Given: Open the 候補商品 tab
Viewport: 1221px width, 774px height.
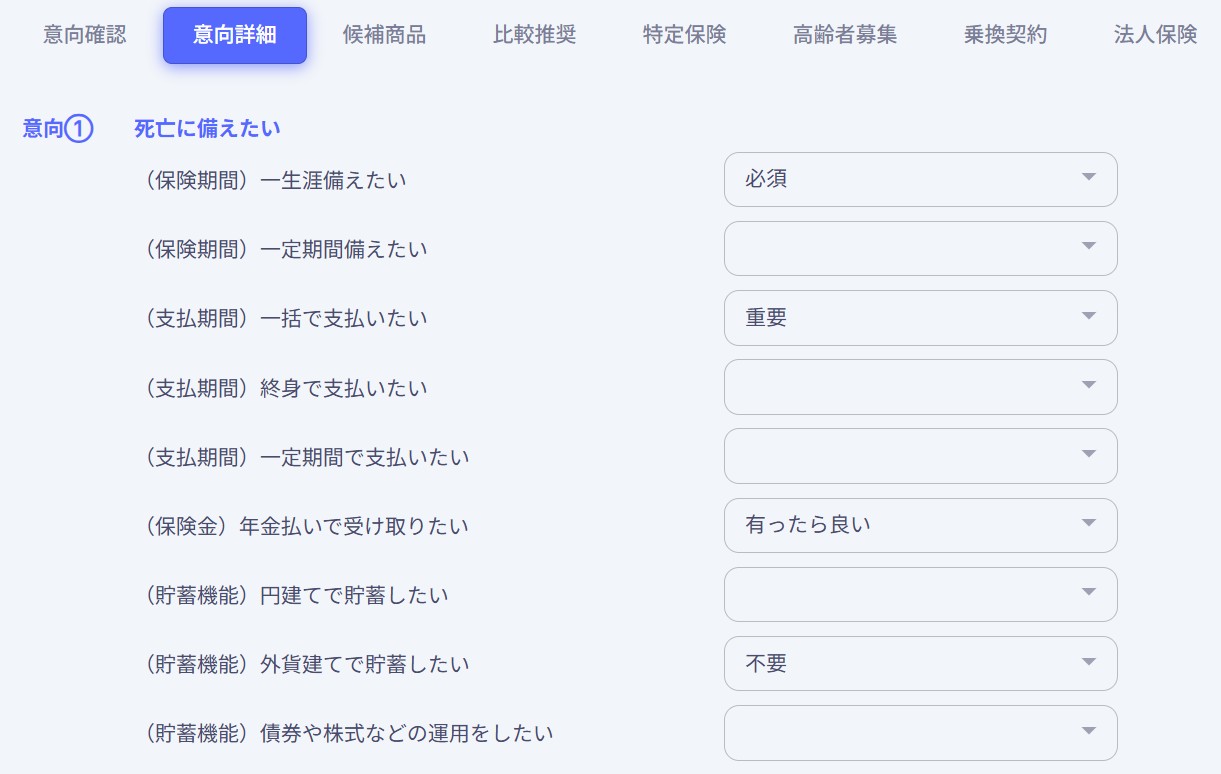Looking at the screenshot, I should (x=384, y=33).
